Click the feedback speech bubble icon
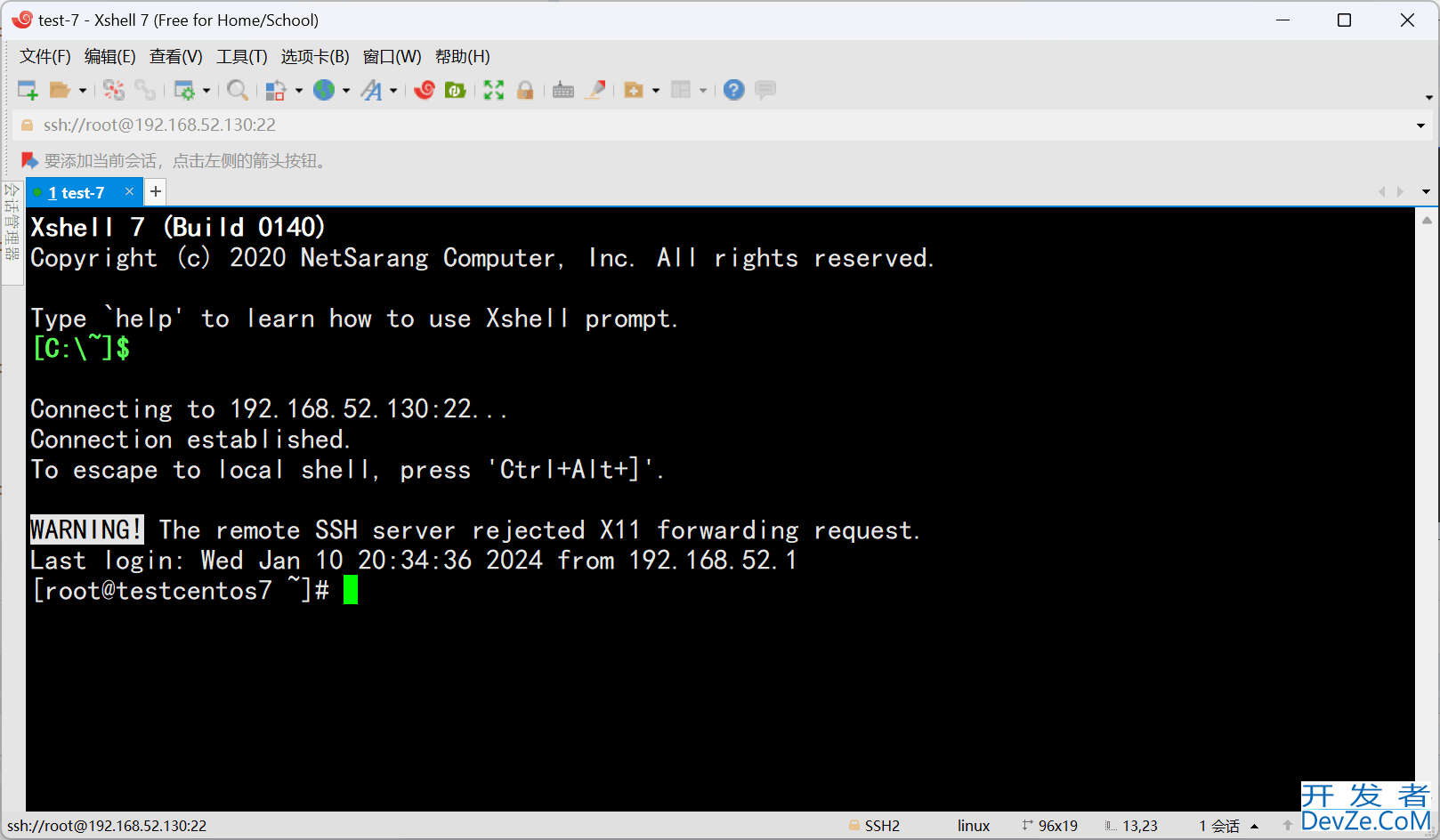This screenshot has height=840, width=1440. point(765,90)
